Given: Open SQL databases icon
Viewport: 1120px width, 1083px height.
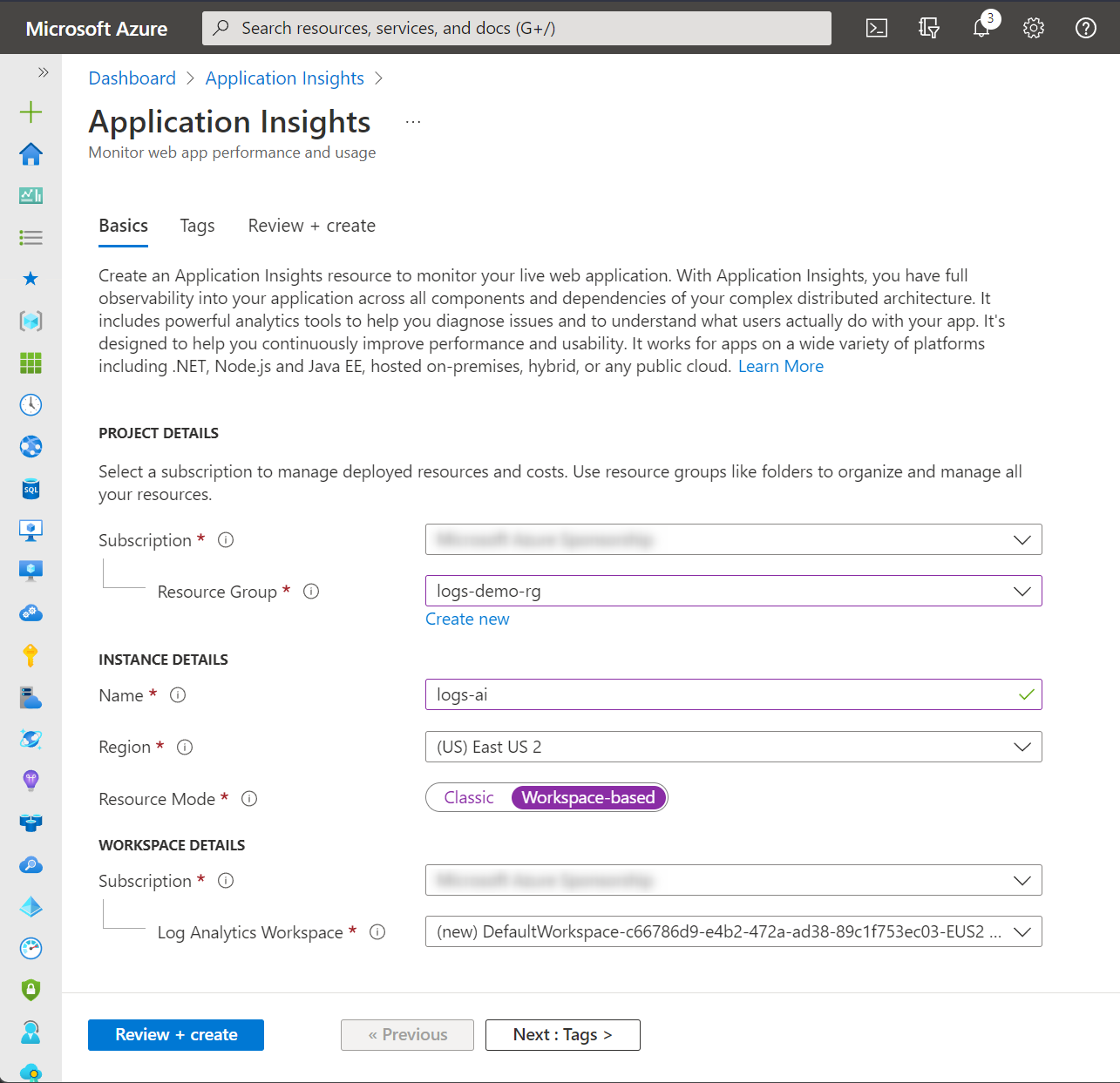Looking at the screenshot, I should coord(31,488).
